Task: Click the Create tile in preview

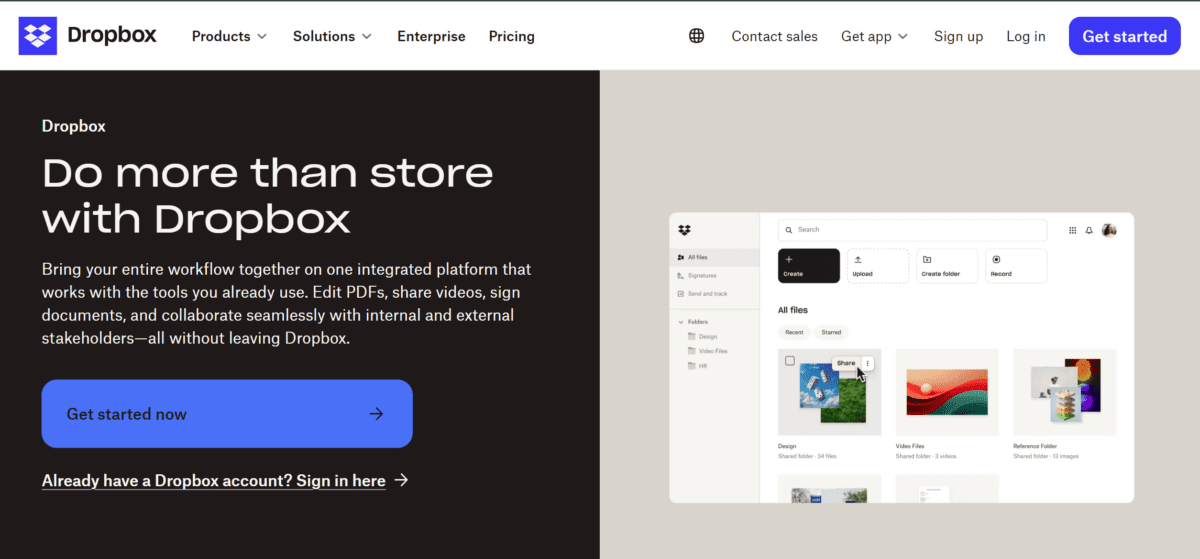Action: 809,266
